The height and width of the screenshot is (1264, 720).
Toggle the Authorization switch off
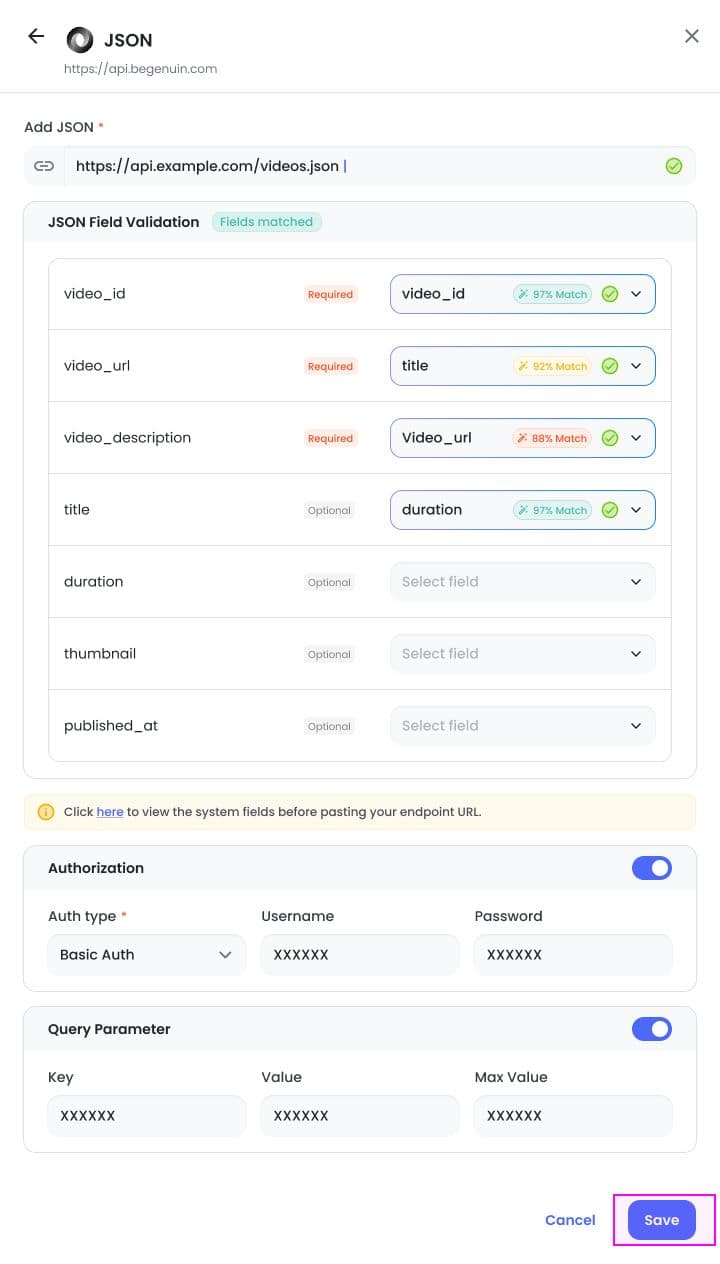pos(652,868)
